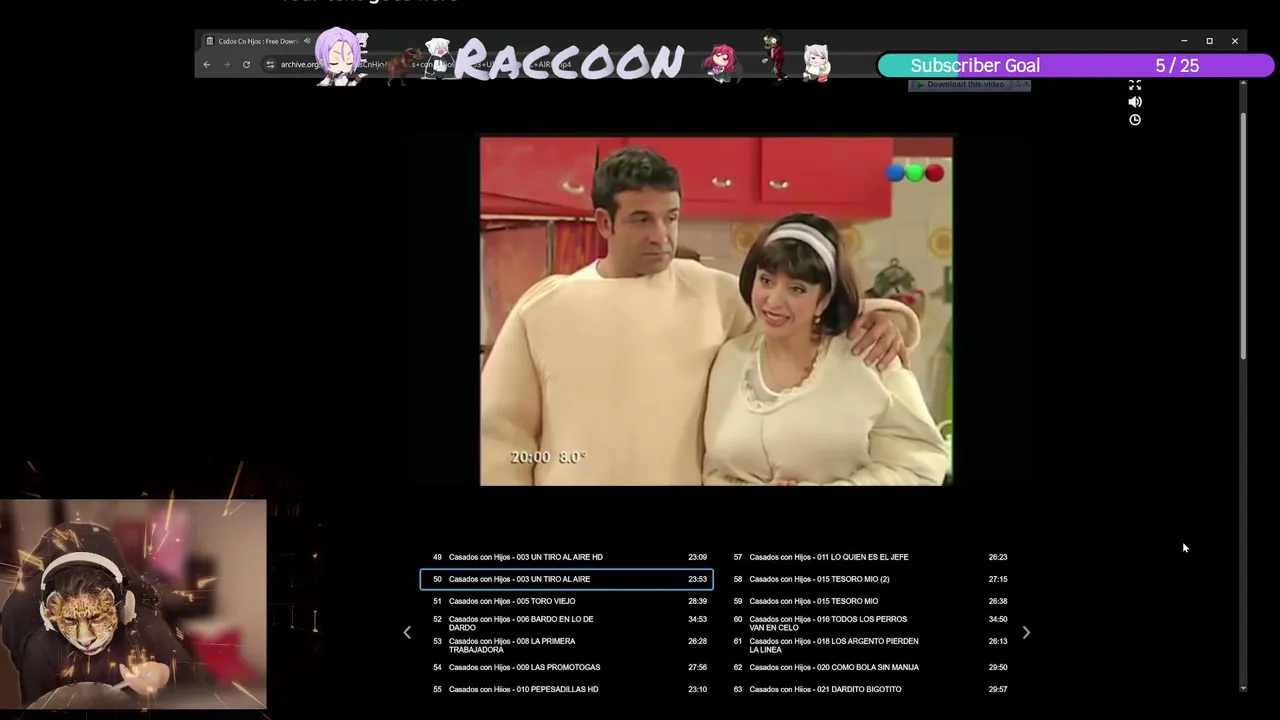Image resolution: width=1280 pixels, height=720 pixels.
Task: Click the scrollbar down arrow at bottom right
Action: click(x=1243, y=688)
